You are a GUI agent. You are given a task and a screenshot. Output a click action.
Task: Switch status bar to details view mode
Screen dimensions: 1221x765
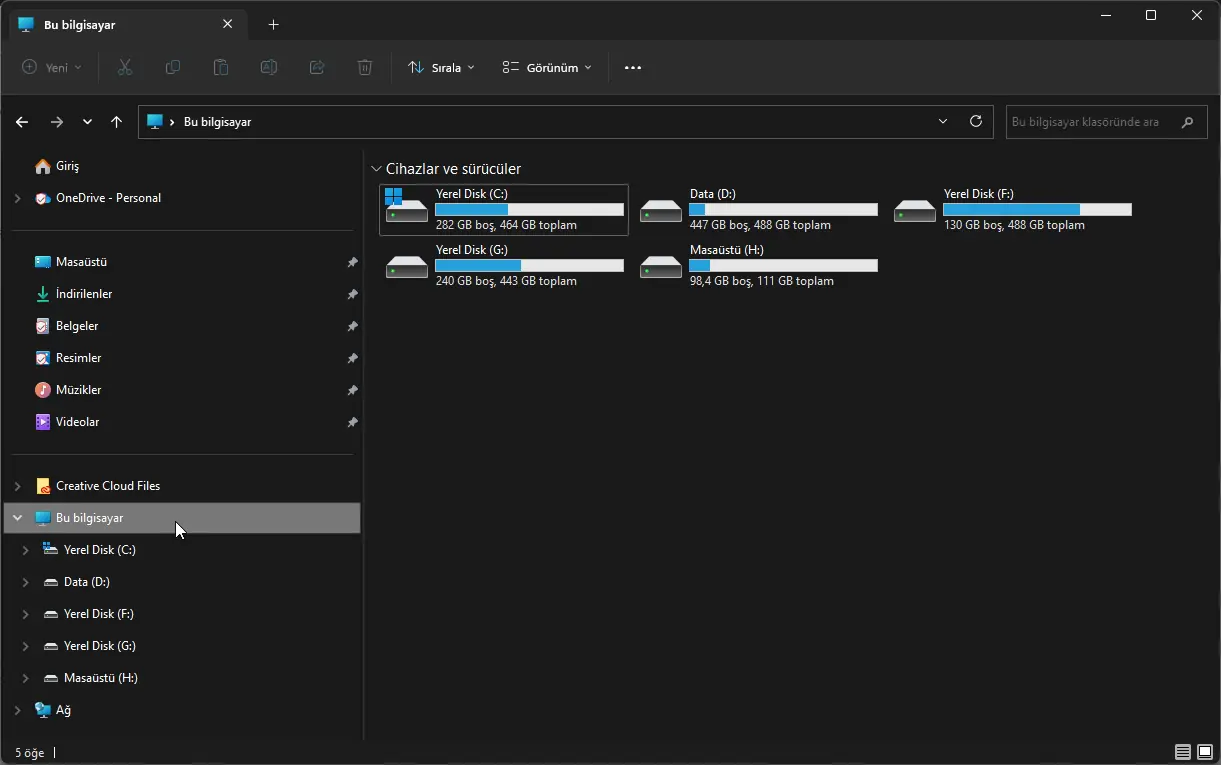[x=1182, y=752]
